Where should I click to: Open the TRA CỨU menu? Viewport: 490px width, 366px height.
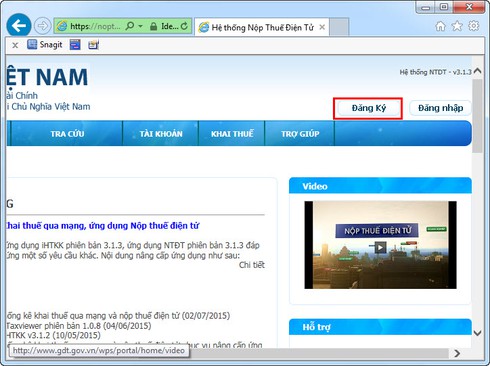coord(67,134)
